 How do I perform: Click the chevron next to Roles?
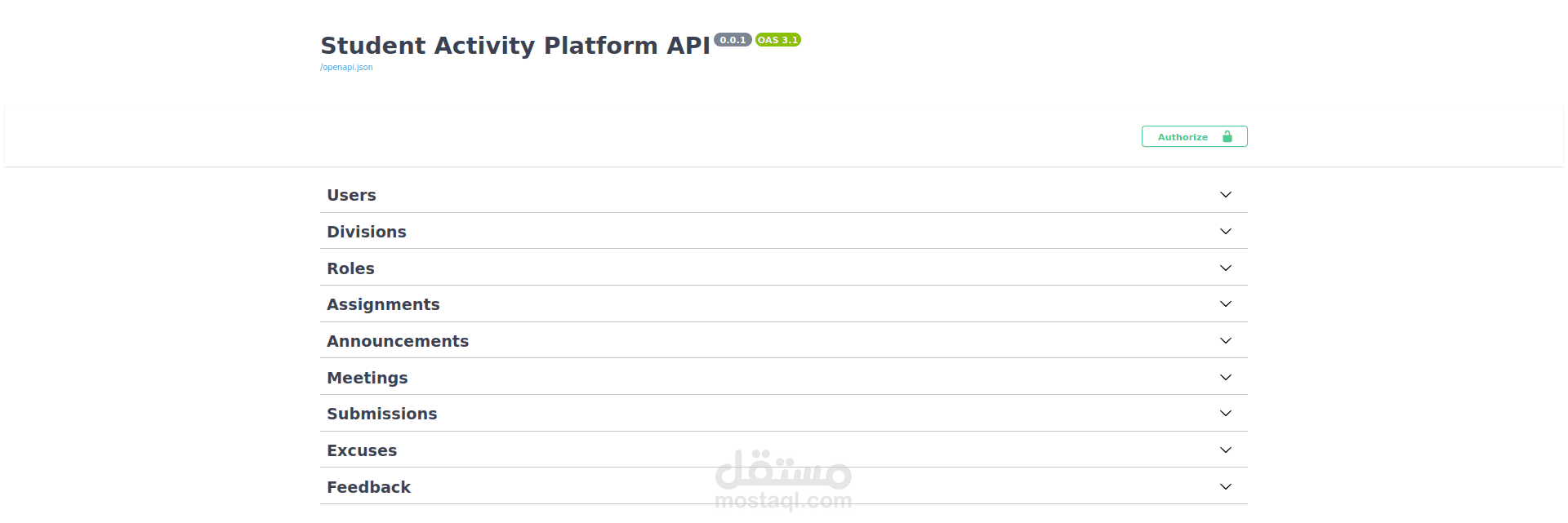point(1225,268)
